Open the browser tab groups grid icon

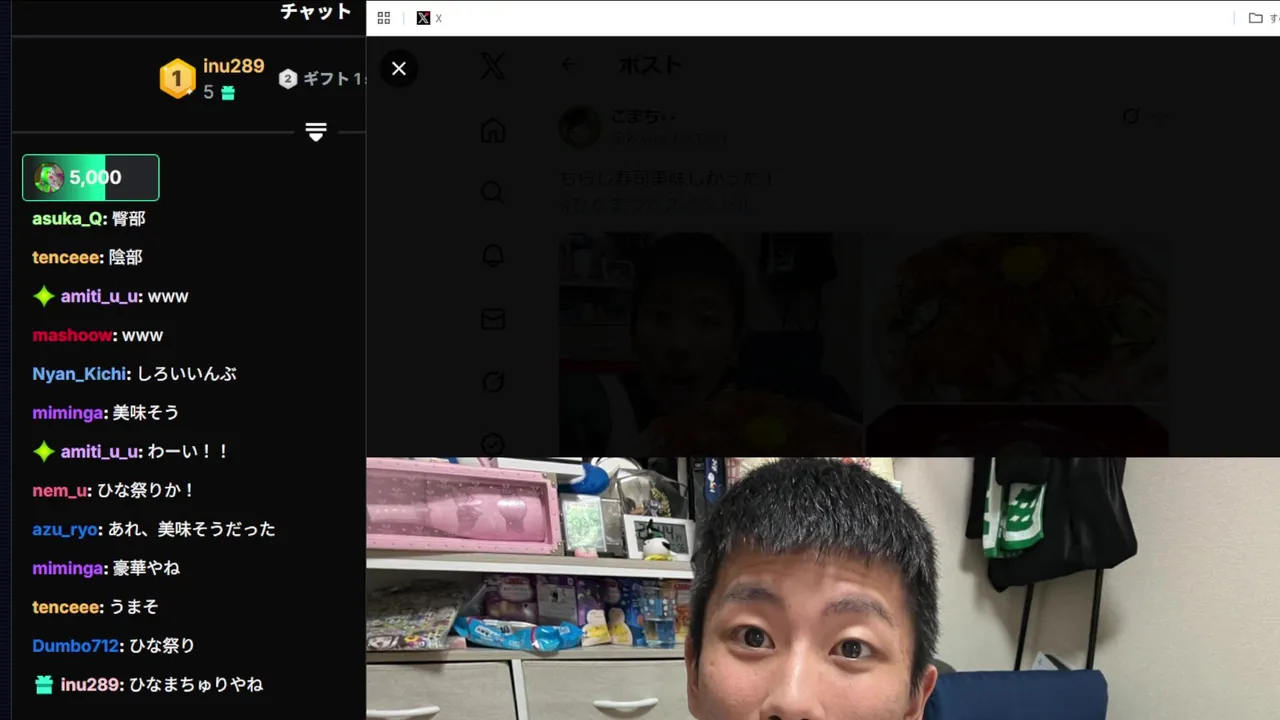(x=384, y=18)
